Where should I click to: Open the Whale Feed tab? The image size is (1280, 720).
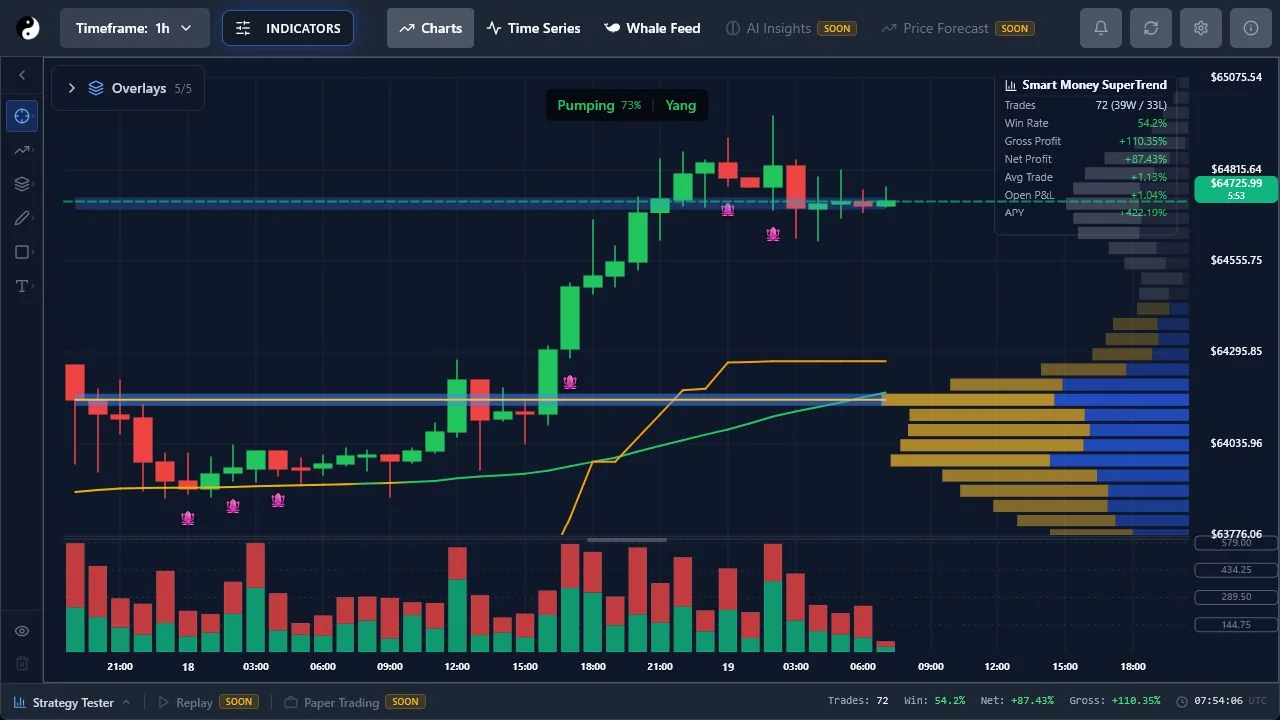[x=652, y=28]
